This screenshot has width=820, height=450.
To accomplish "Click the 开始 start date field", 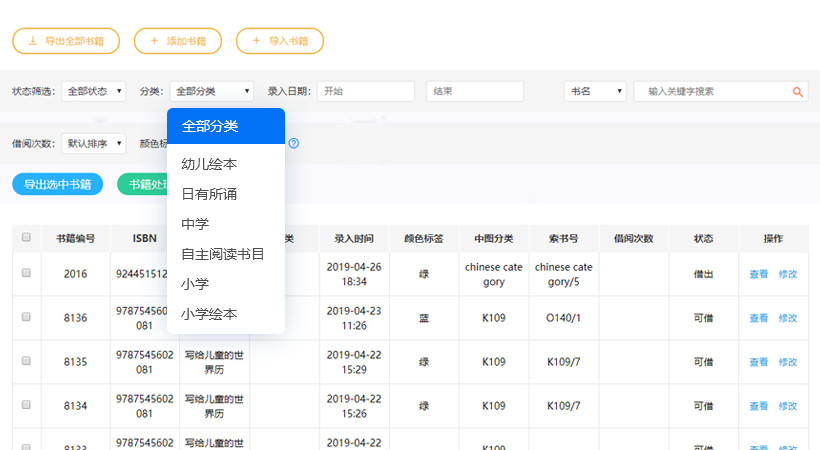I will (x=366, y=91).
